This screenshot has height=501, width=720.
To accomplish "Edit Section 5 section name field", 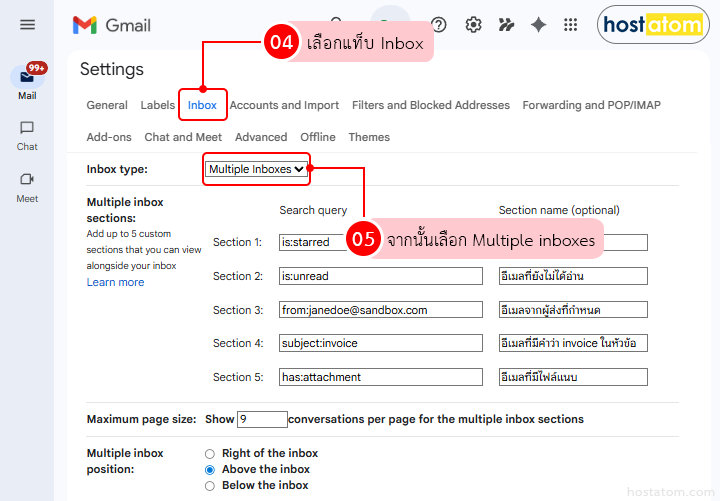I will [573, 377].
